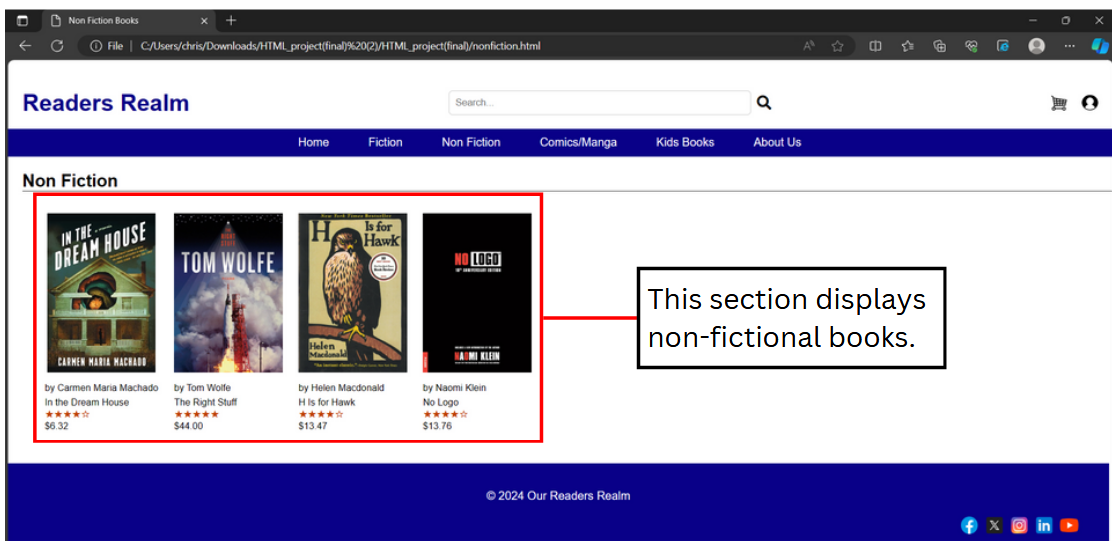Open the X social icon
This screenshot has width=1112, height=541.
coord(994,525)
